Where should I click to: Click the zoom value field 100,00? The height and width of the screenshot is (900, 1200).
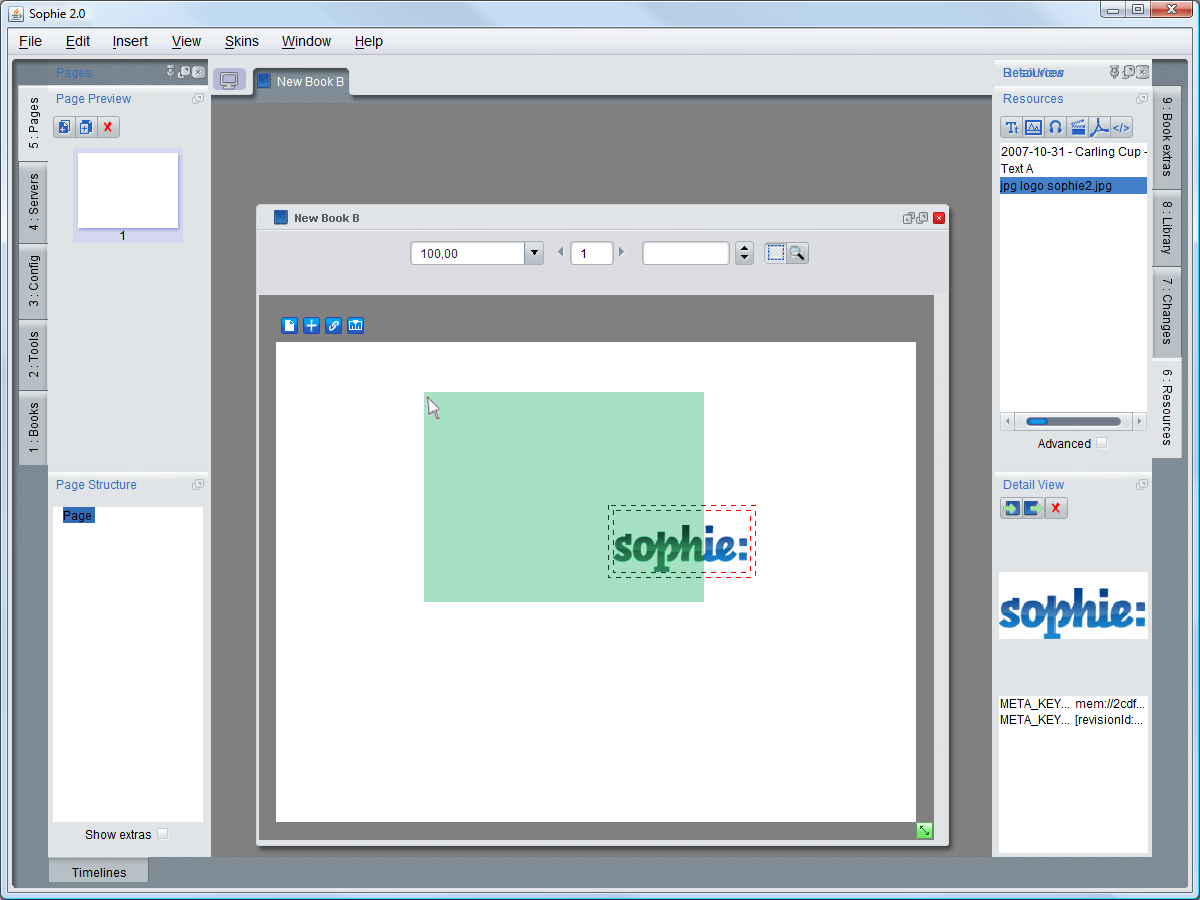[468, 253]
